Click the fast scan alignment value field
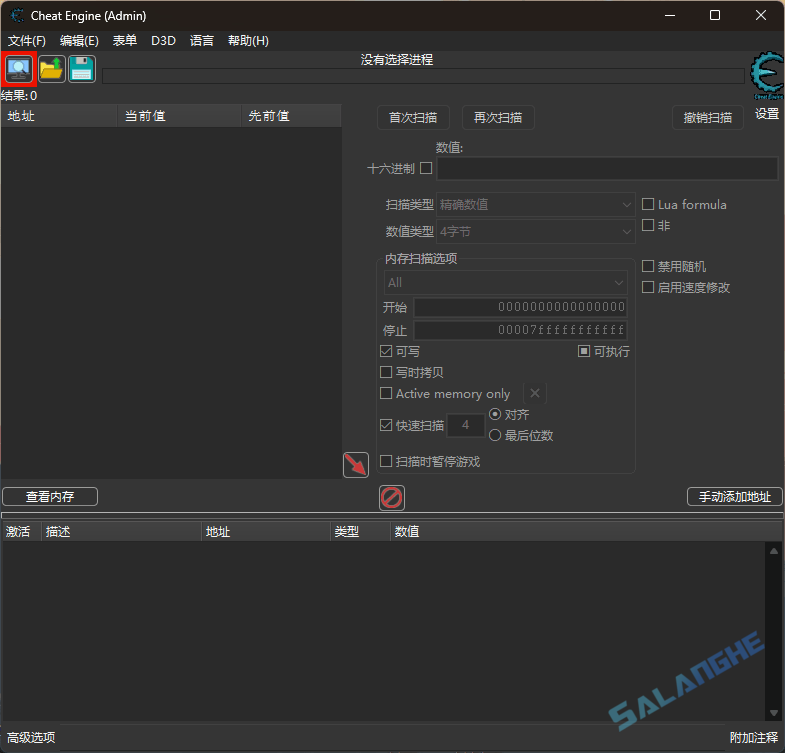Screen dimensions: 785x753 coord(466,426)
